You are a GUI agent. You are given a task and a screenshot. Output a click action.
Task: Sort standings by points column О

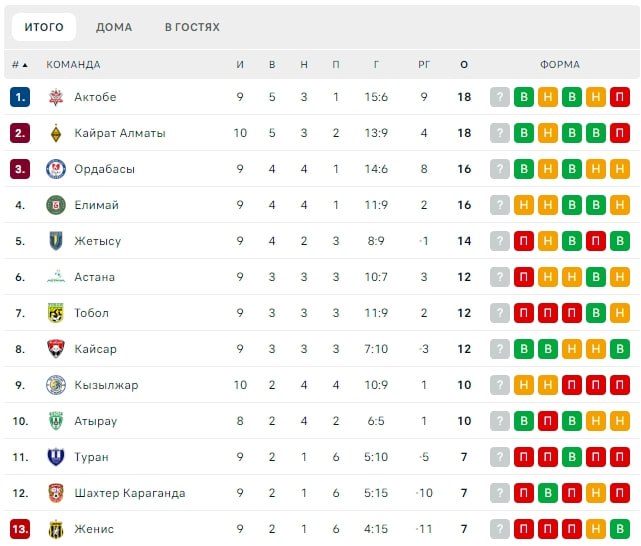pos(464,65)
